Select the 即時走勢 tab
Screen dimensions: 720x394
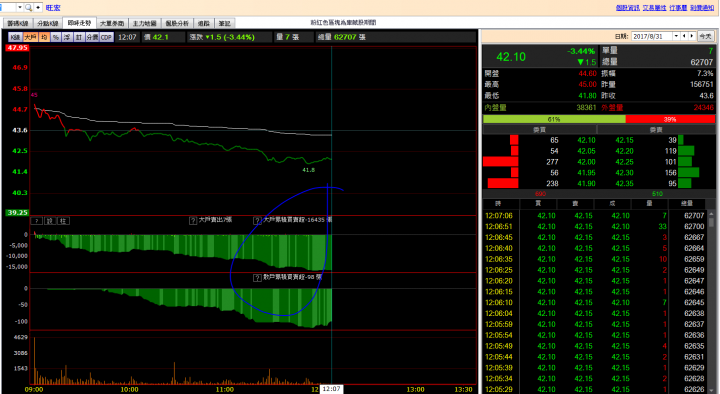tap(79, 23)
